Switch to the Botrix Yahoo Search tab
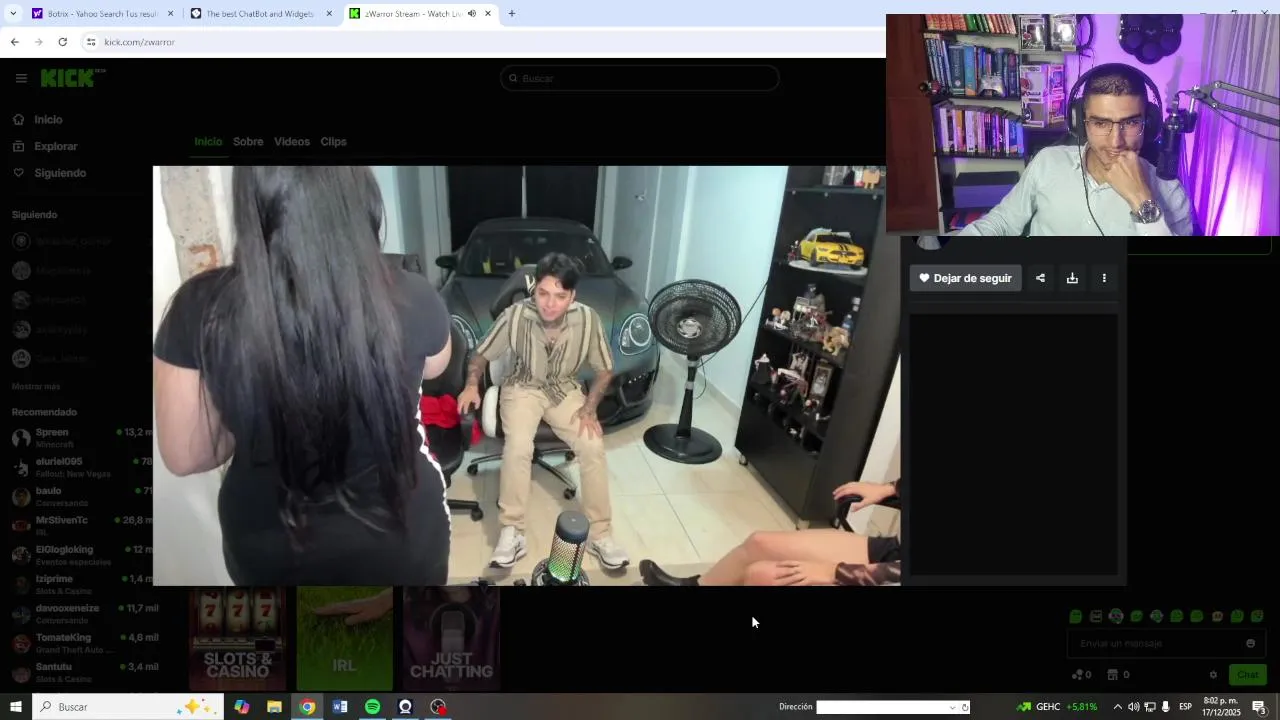The width and height of the screenshot is (1280, 720). 101,13
